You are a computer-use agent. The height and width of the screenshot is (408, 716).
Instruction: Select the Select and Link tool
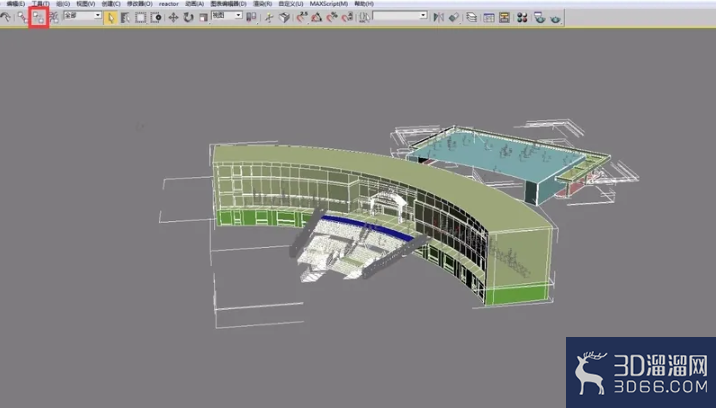23,17
